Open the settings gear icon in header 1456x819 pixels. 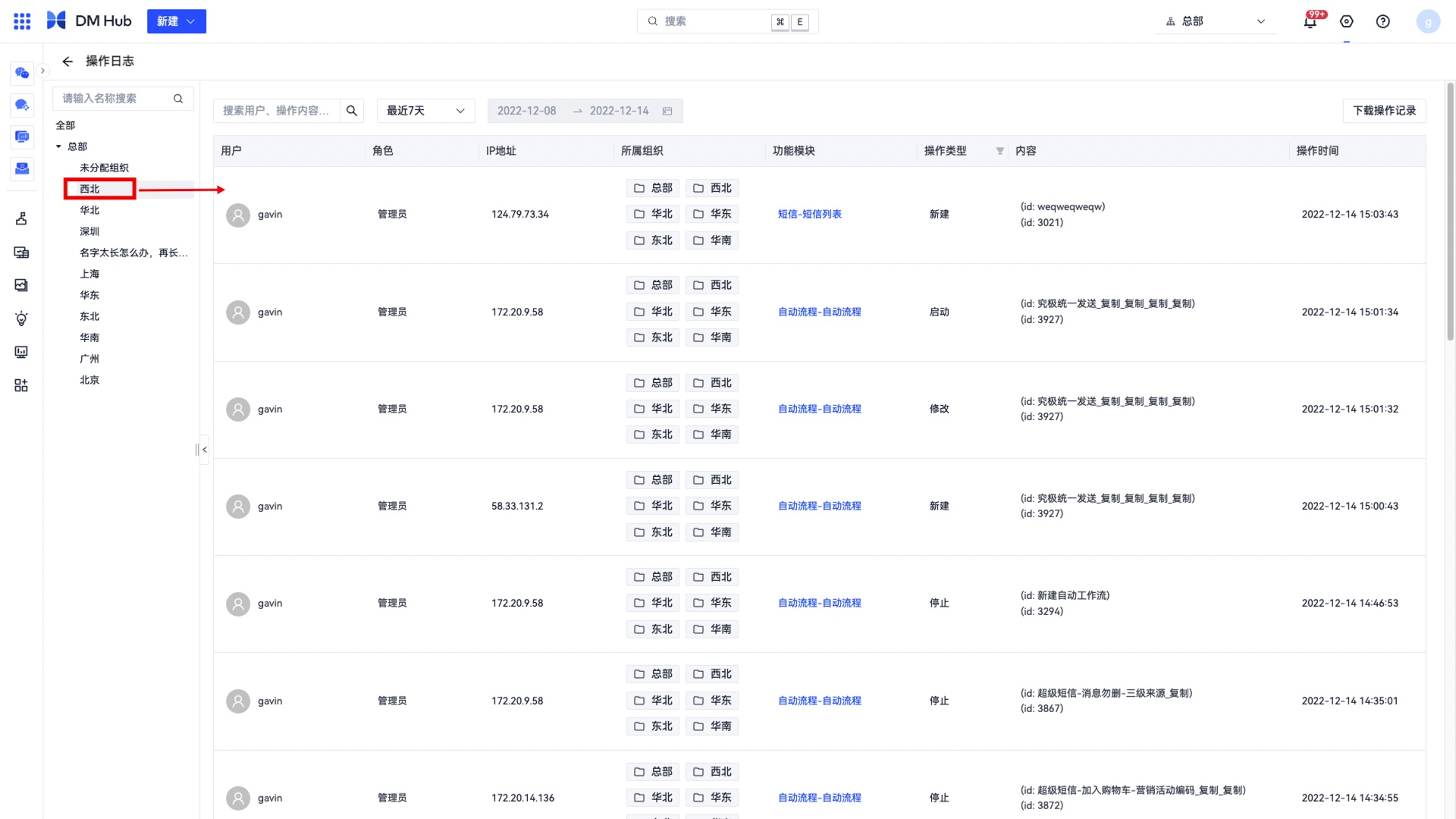point(1347,21)
